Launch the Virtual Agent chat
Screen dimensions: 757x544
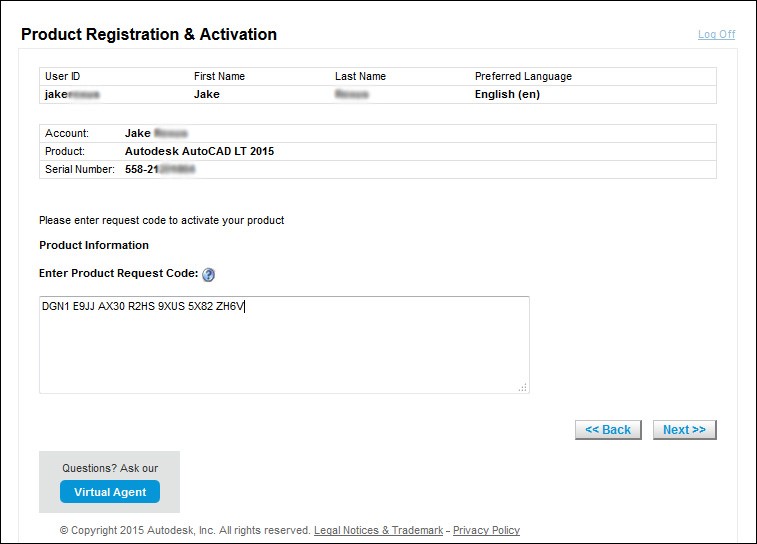(x=110, y=492)
